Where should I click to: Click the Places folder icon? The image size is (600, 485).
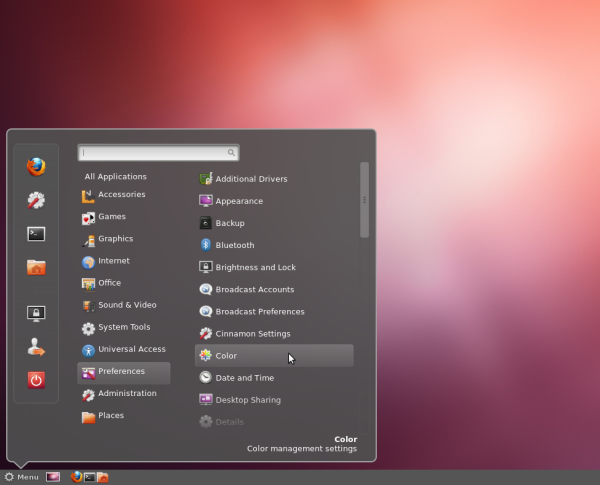click(88, 417)
